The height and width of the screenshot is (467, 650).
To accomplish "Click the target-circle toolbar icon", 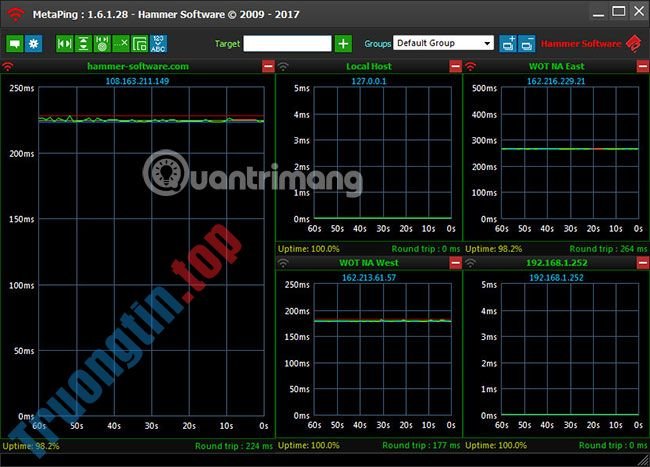I will coord(102,44).
